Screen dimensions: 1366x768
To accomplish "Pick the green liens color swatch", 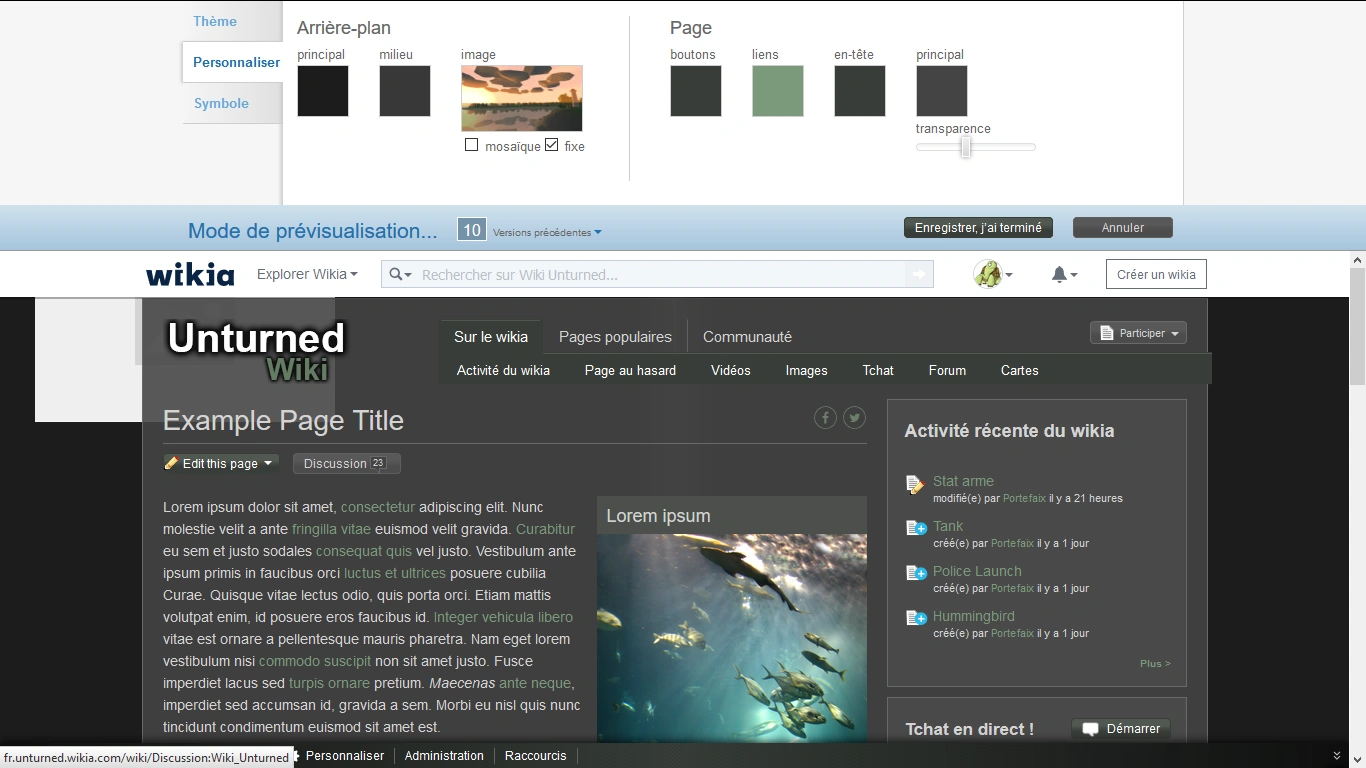I will coord(778,91).
